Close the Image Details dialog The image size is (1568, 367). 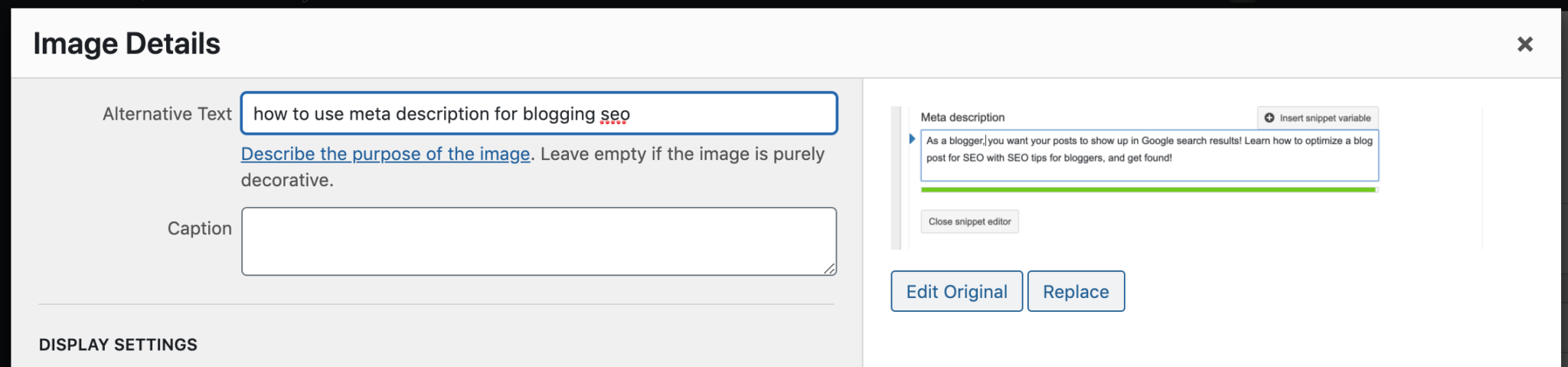1524,44
